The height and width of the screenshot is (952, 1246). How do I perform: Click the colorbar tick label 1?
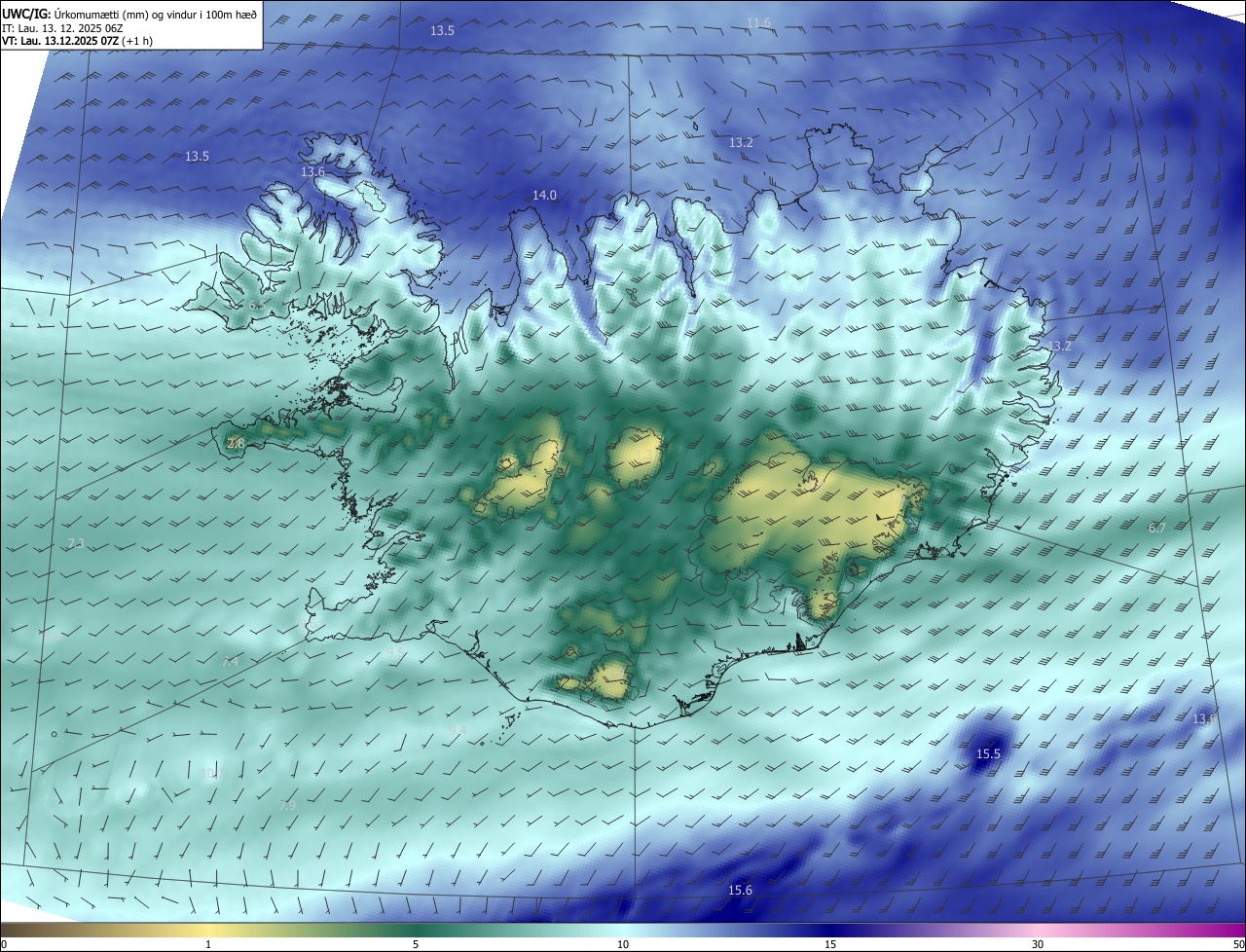point(208,944)
